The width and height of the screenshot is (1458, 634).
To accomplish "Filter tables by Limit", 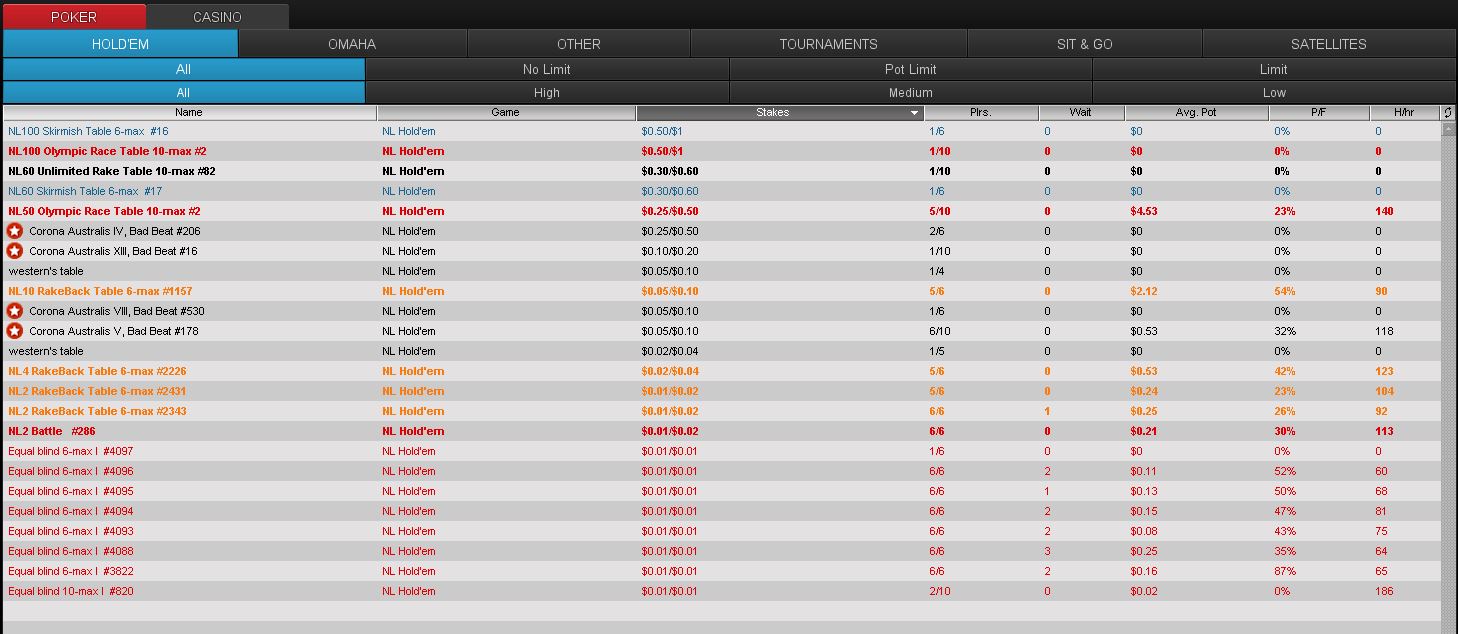I will coord(1274,69).
